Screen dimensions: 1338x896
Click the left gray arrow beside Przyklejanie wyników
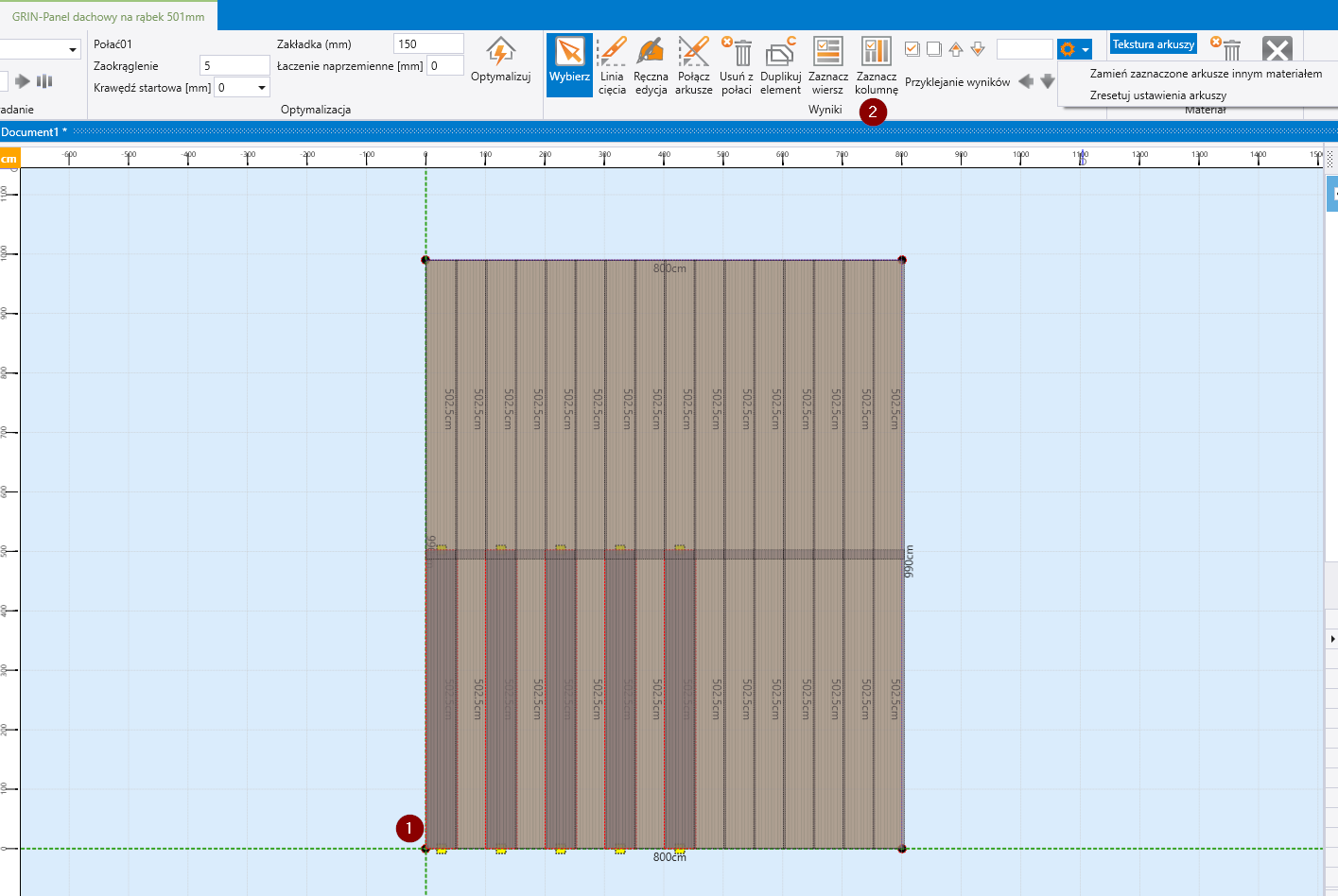coord(1026,81)
